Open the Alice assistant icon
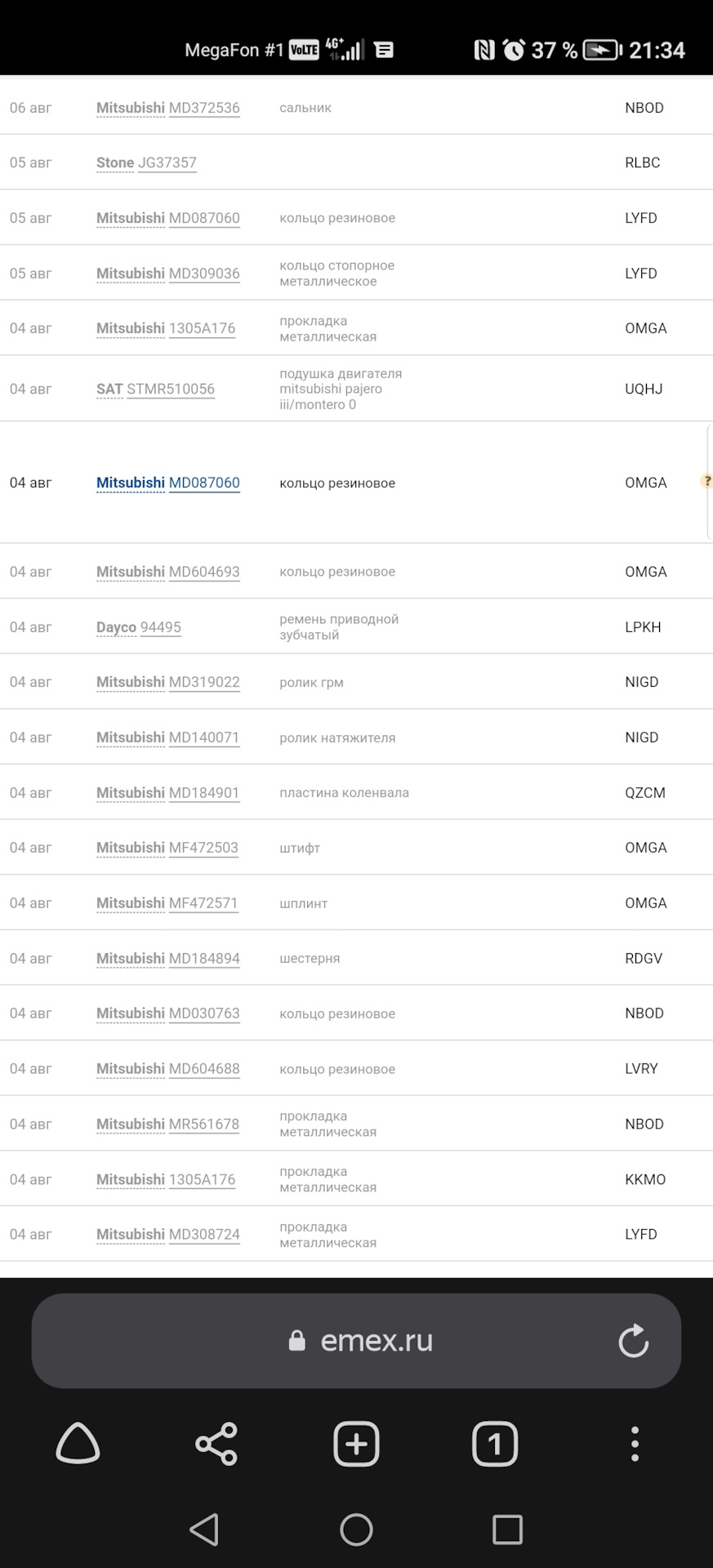This screenshot has height=1568, width=713. coord(78,1444)
